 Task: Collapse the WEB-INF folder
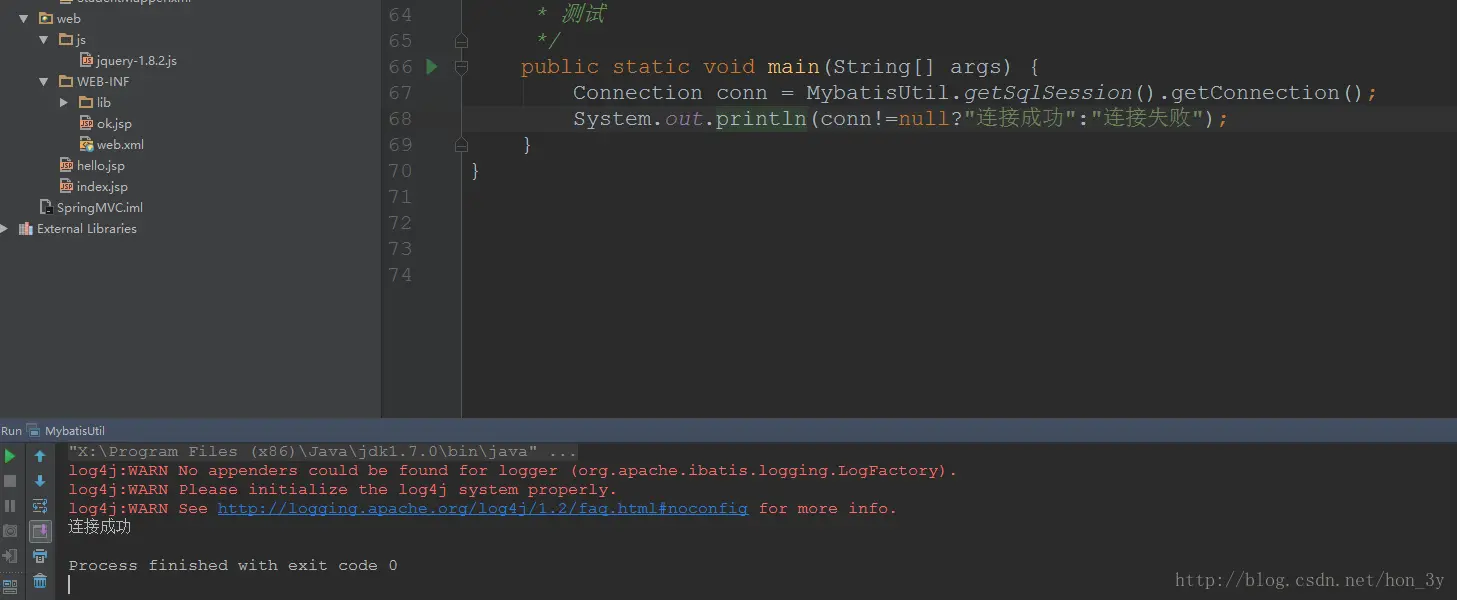(43, 81)
